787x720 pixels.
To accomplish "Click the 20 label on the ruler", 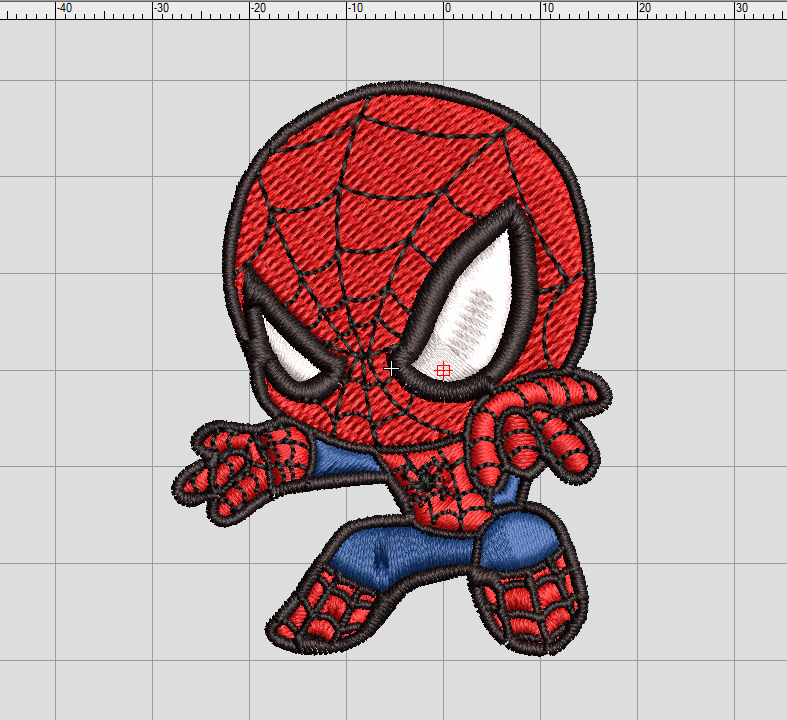I will (644, 8).
